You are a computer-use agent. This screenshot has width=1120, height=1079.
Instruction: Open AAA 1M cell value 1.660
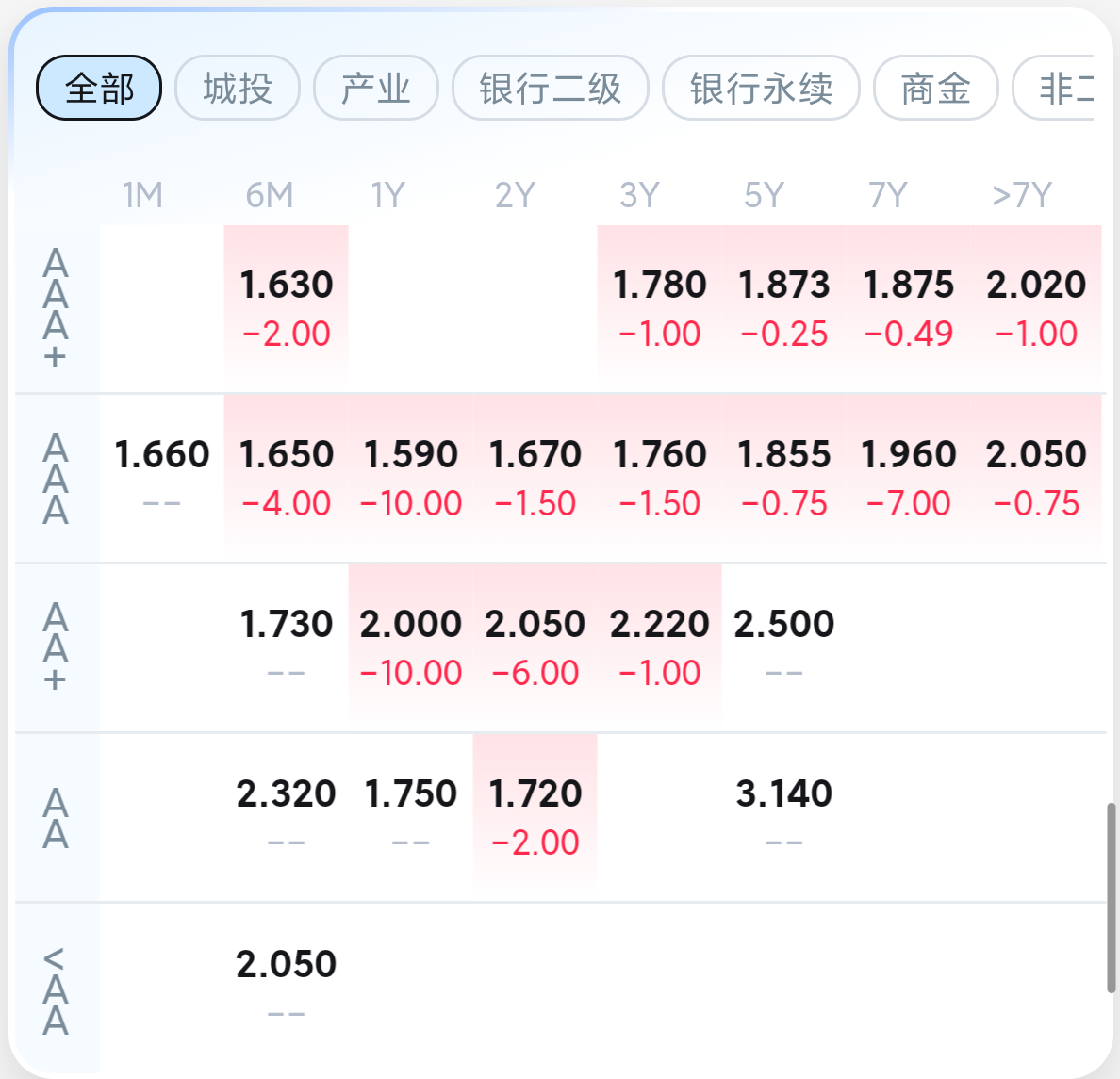tap(161, 479)
